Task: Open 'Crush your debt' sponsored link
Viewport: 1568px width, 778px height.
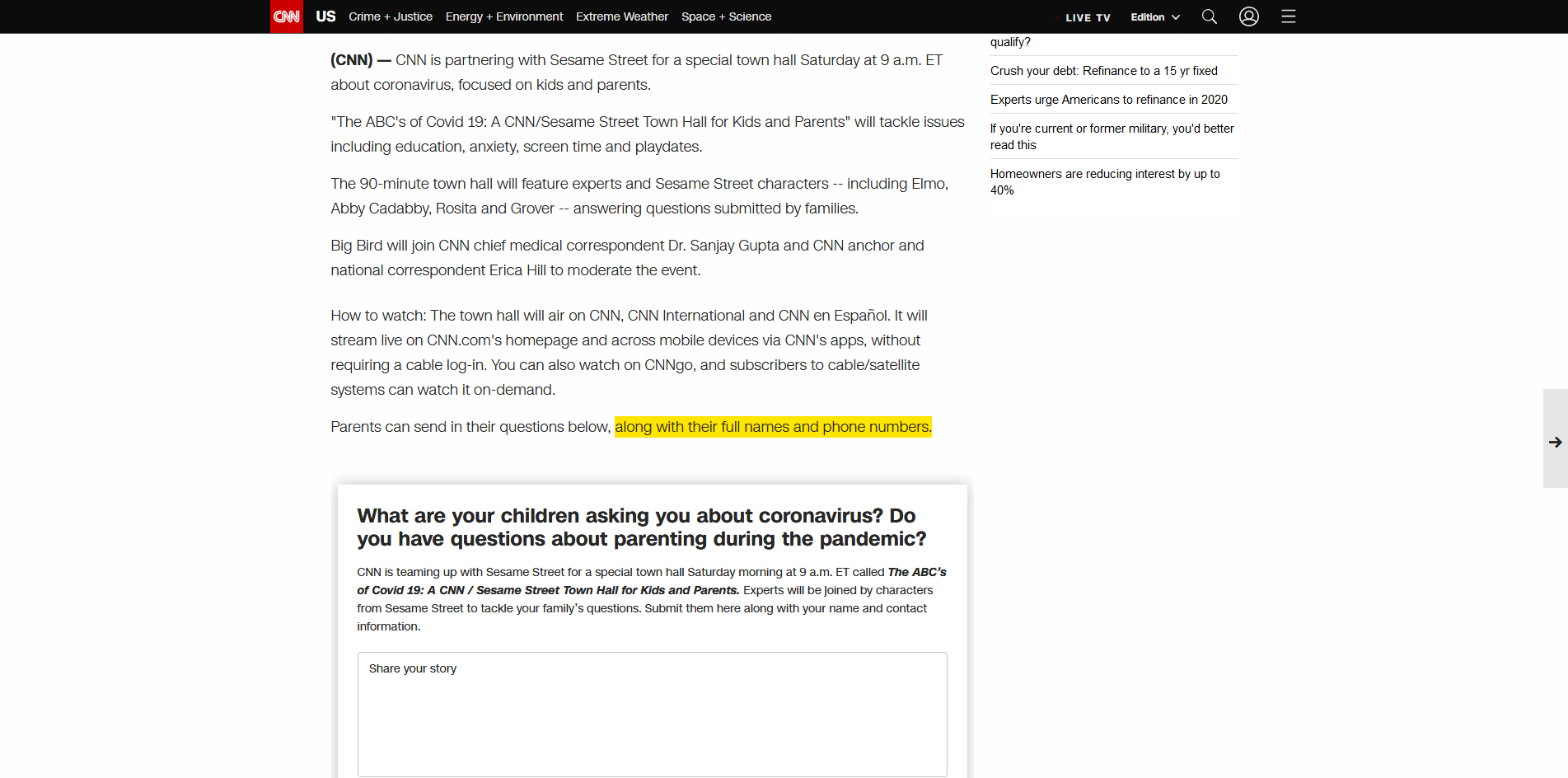Action: [1104, 71]
